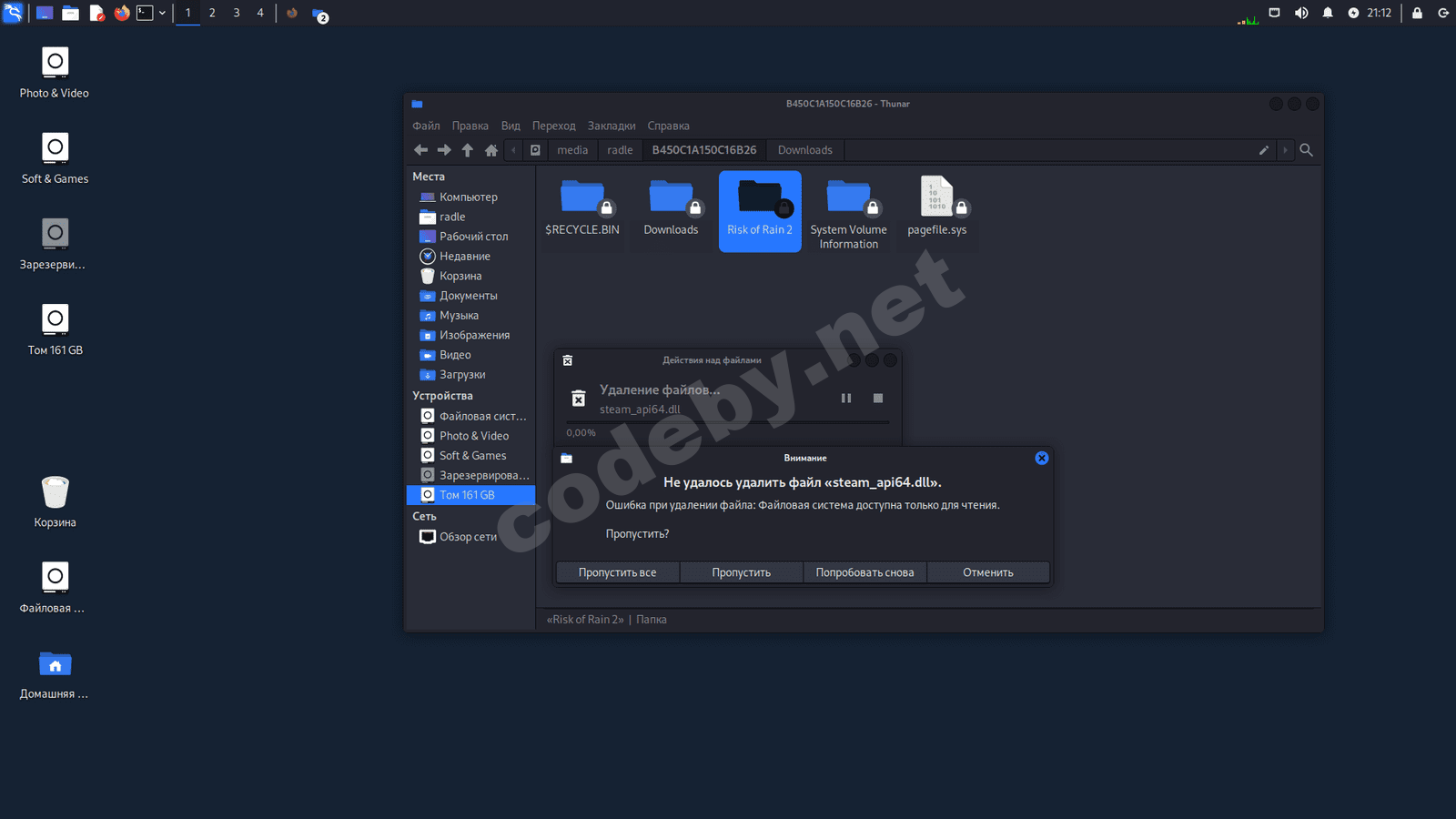This screenshot has width=1456, height=819.
Task: Select B450C1A150C16B26 path bar button
Action: (x=704, y=150)
